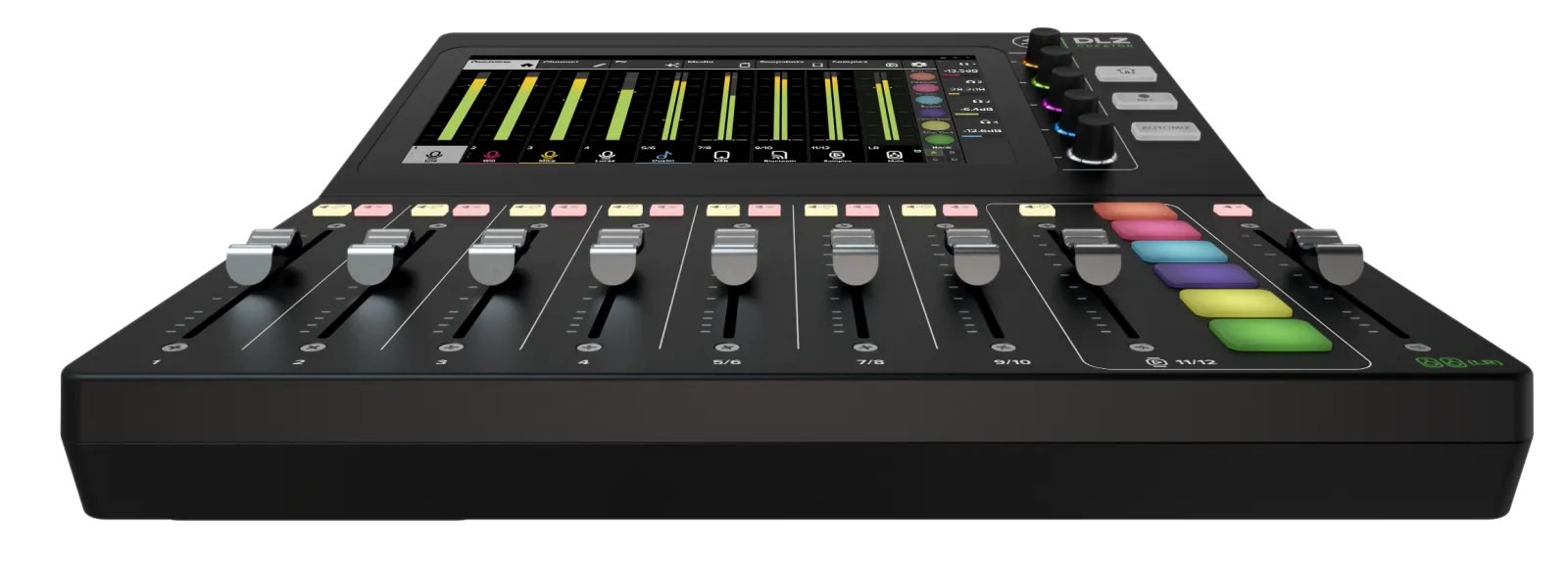Hit the physical orange sample pad
The height and width of the screenshot is (564, 1568).
(1135, 210)
